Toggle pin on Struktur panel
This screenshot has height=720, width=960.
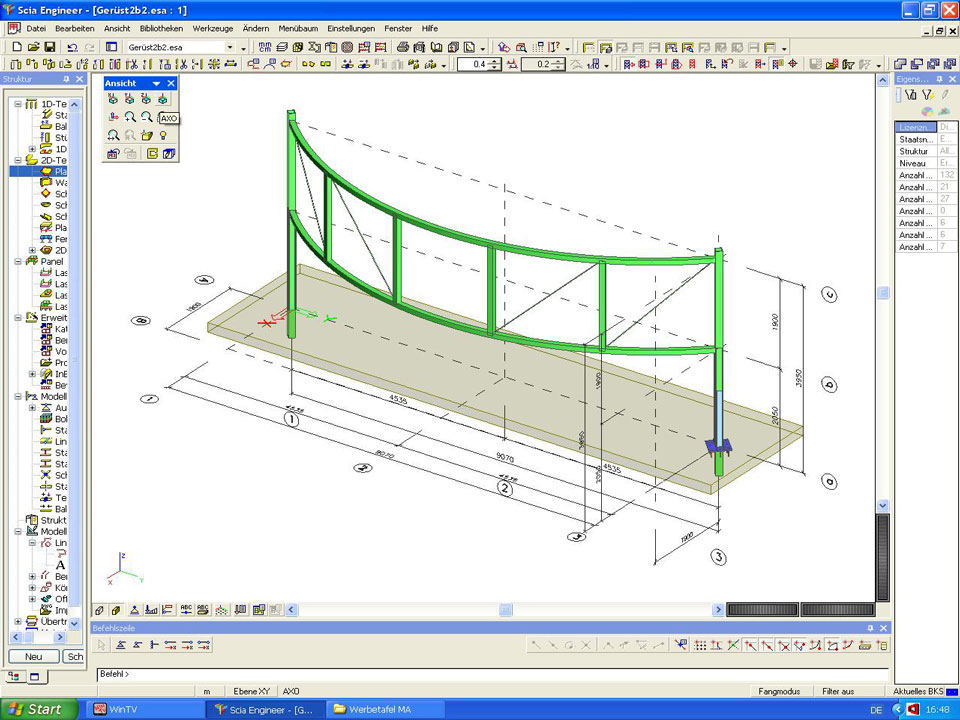coord(66,79)
